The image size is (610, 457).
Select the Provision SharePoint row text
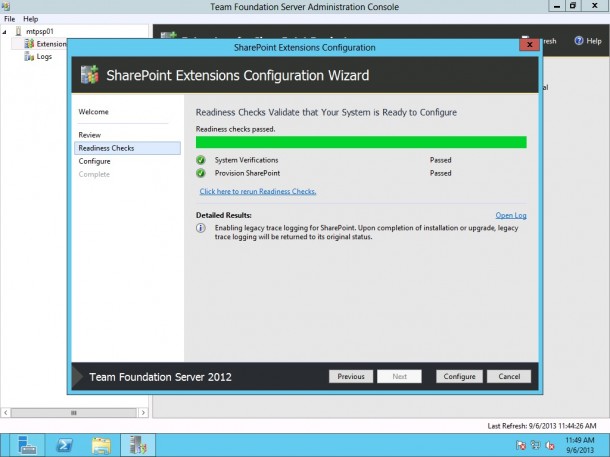click(x=247, y=173)
